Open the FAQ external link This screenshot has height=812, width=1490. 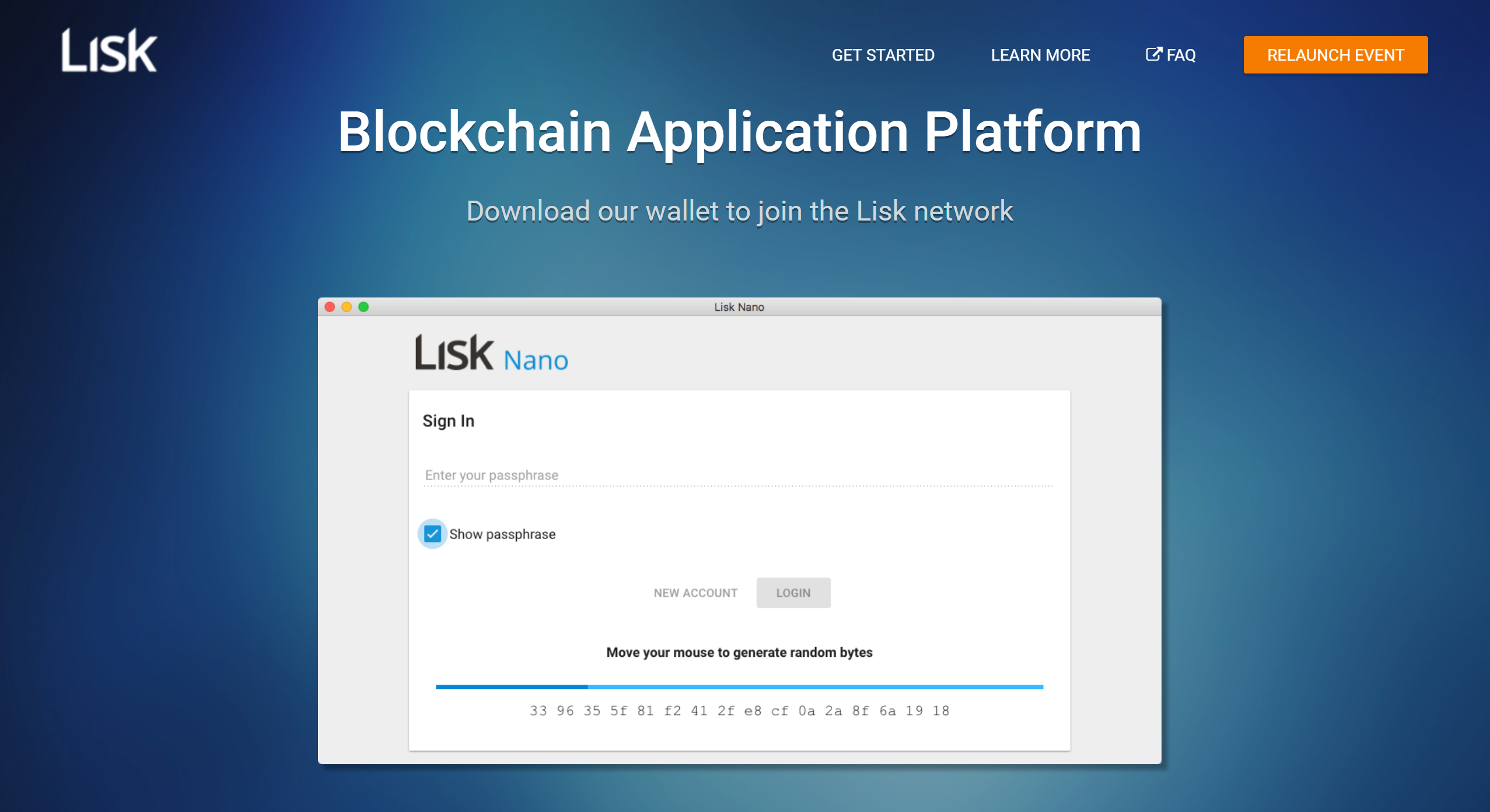click(1170, 55)
